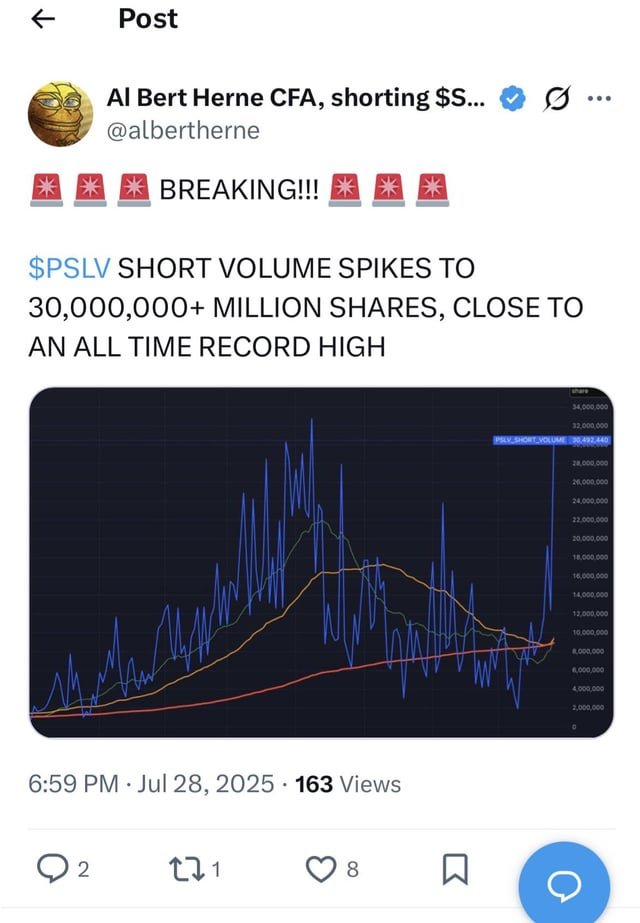Viewport: 640px width, 923px height.
Task: Bookmark this post
Action: tap(455, 869)
